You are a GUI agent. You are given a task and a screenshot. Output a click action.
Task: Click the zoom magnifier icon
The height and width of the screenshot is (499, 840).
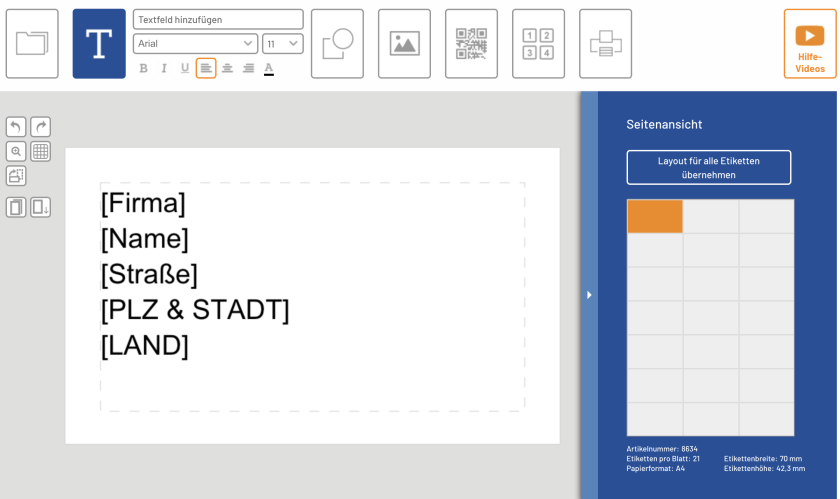pyautogui.click(x=16, y=151)
